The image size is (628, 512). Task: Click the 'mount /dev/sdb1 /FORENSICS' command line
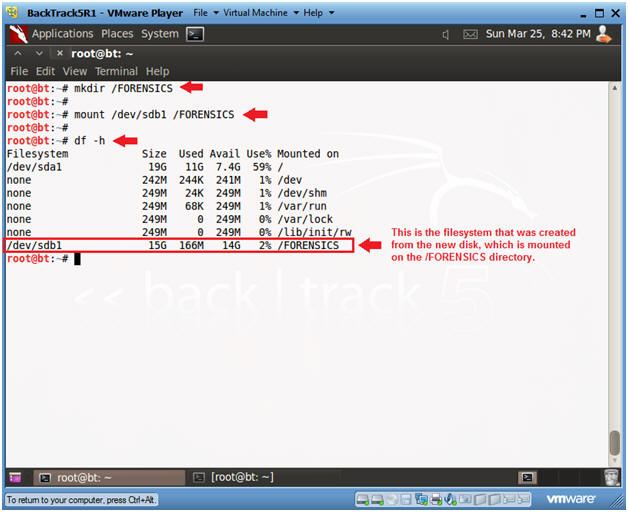(x=120, y=115)
